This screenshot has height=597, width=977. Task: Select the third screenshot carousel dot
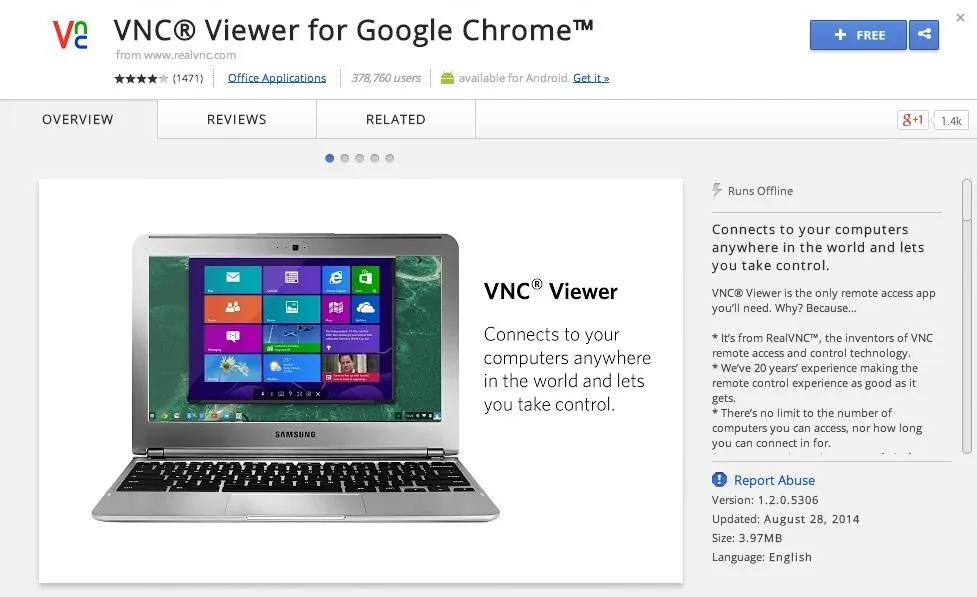tap(360, 158)
